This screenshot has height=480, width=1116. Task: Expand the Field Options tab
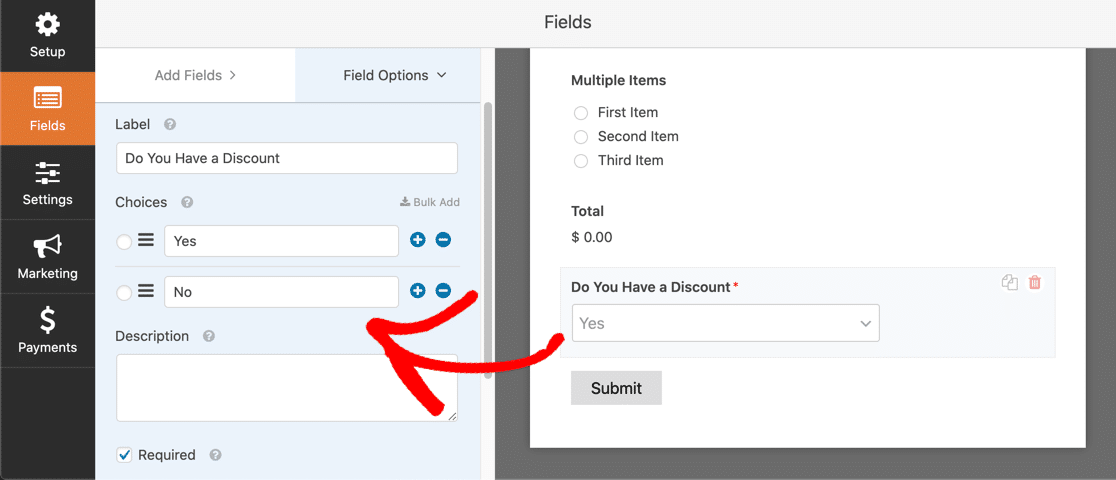pyautogui.click(x=394, y=75)
